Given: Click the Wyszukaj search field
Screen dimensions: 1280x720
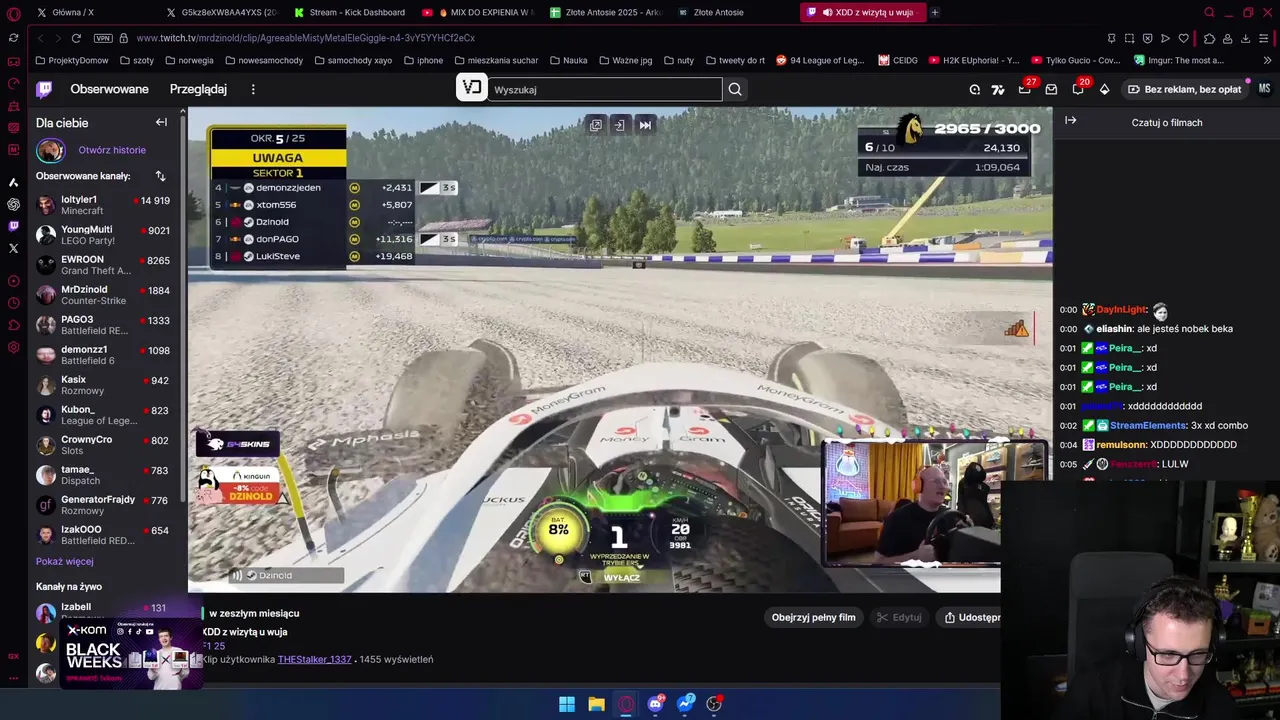Looking at the screenshot, I should 605,89.
